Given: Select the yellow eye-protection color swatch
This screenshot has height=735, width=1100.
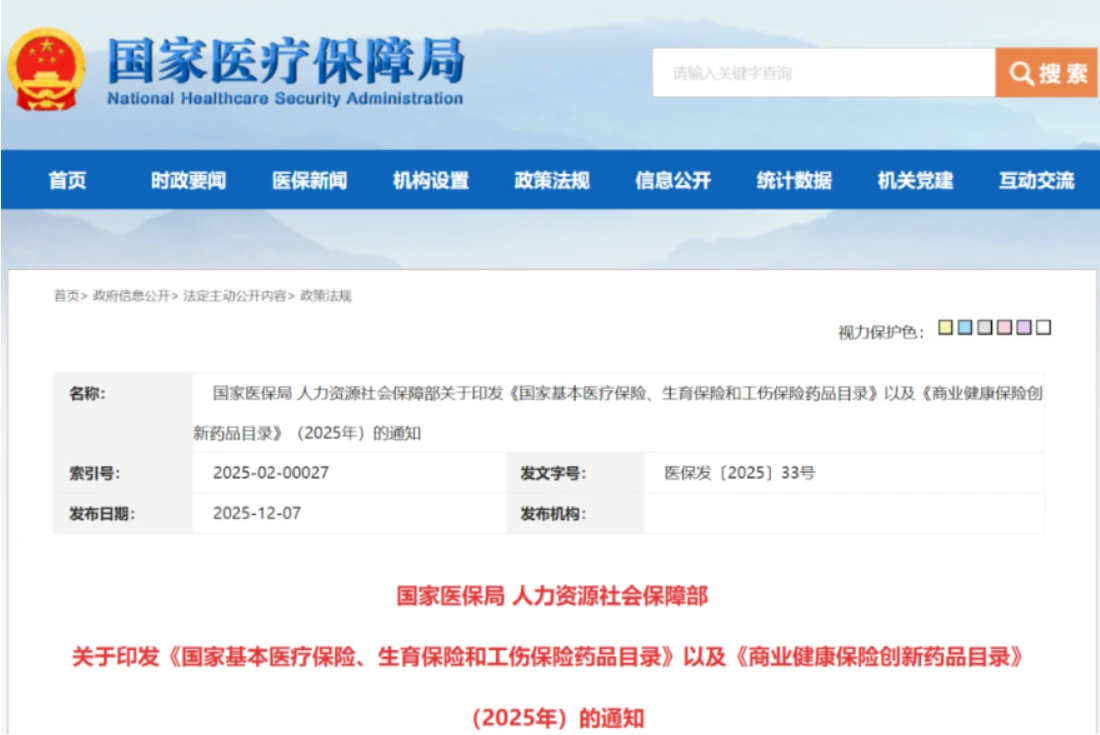Looking at the screenshot, I should (x=946, y=328).
